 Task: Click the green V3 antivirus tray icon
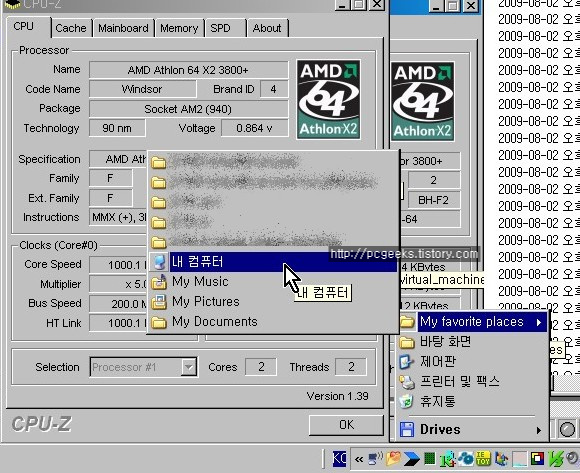point(555,459)
